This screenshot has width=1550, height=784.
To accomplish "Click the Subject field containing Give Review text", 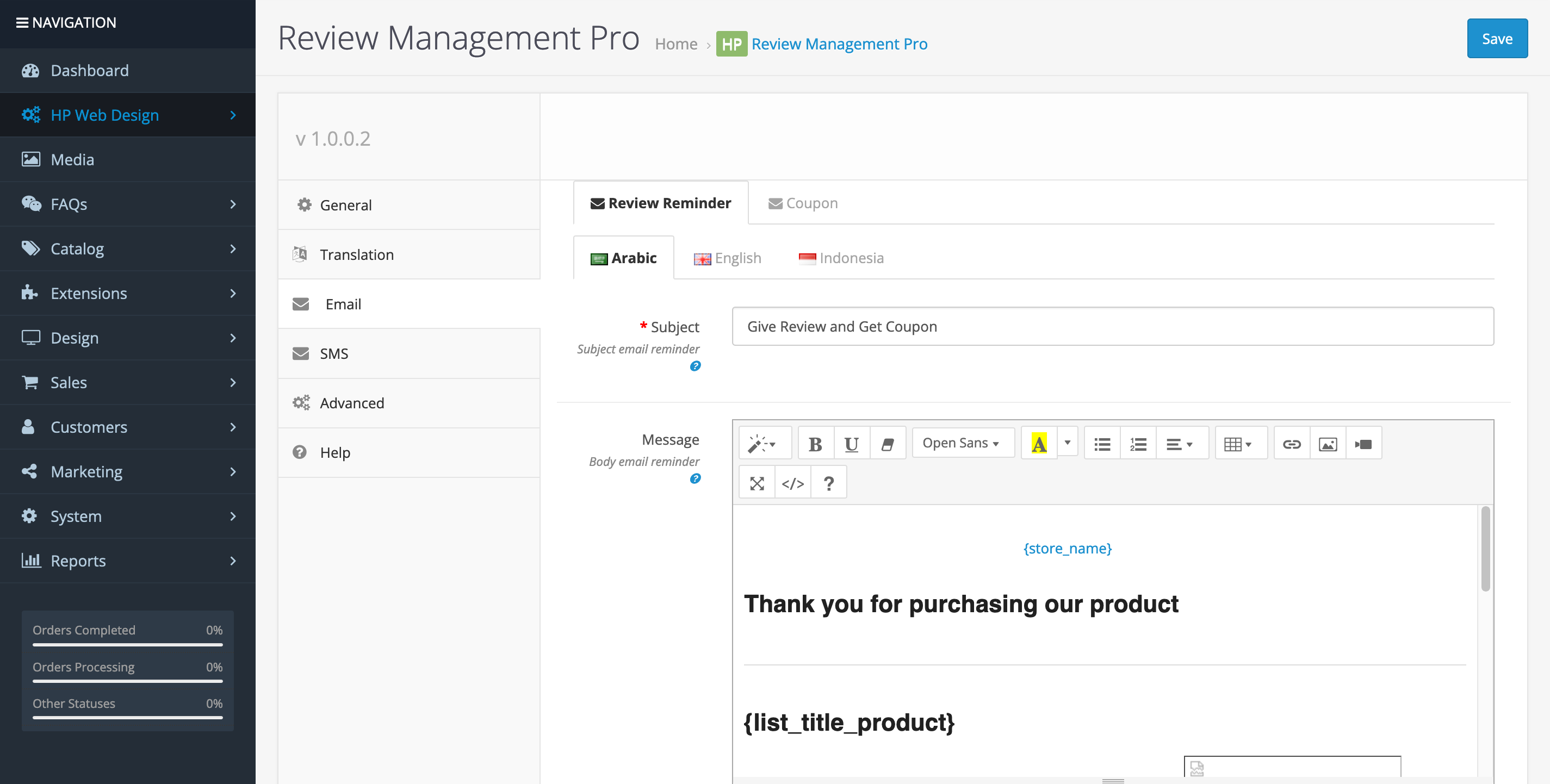I will (1023, 326).
